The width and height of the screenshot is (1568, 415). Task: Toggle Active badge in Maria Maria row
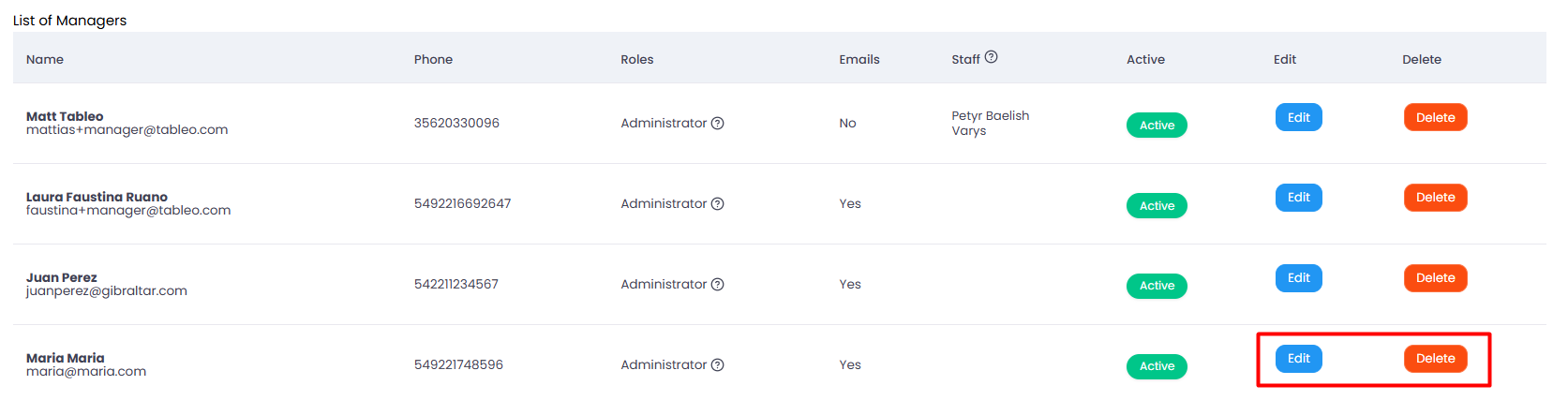pyautogui.click(x=1157, y=366)
